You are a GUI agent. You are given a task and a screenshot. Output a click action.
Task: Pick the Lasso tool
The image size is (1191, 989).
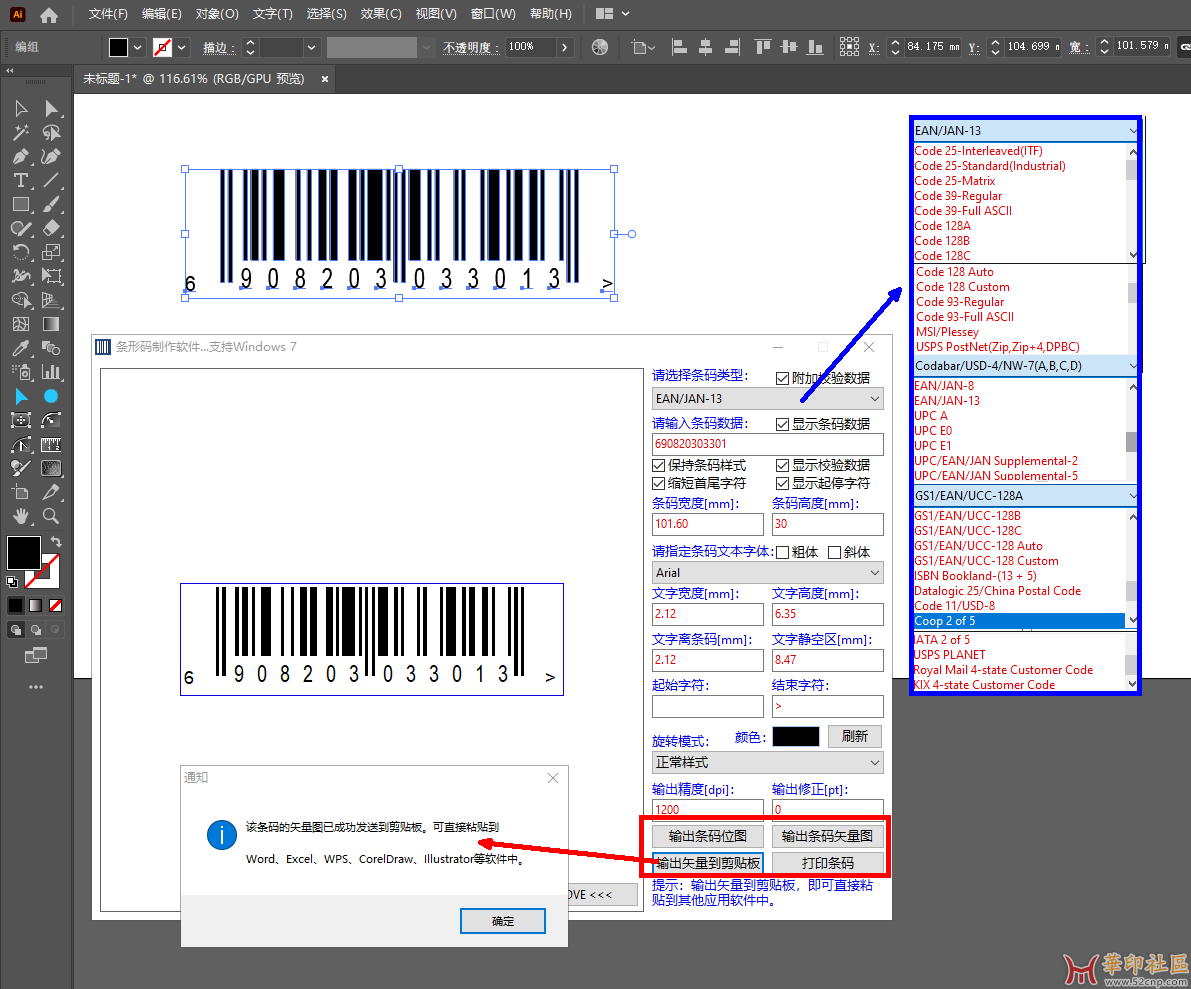51,133
